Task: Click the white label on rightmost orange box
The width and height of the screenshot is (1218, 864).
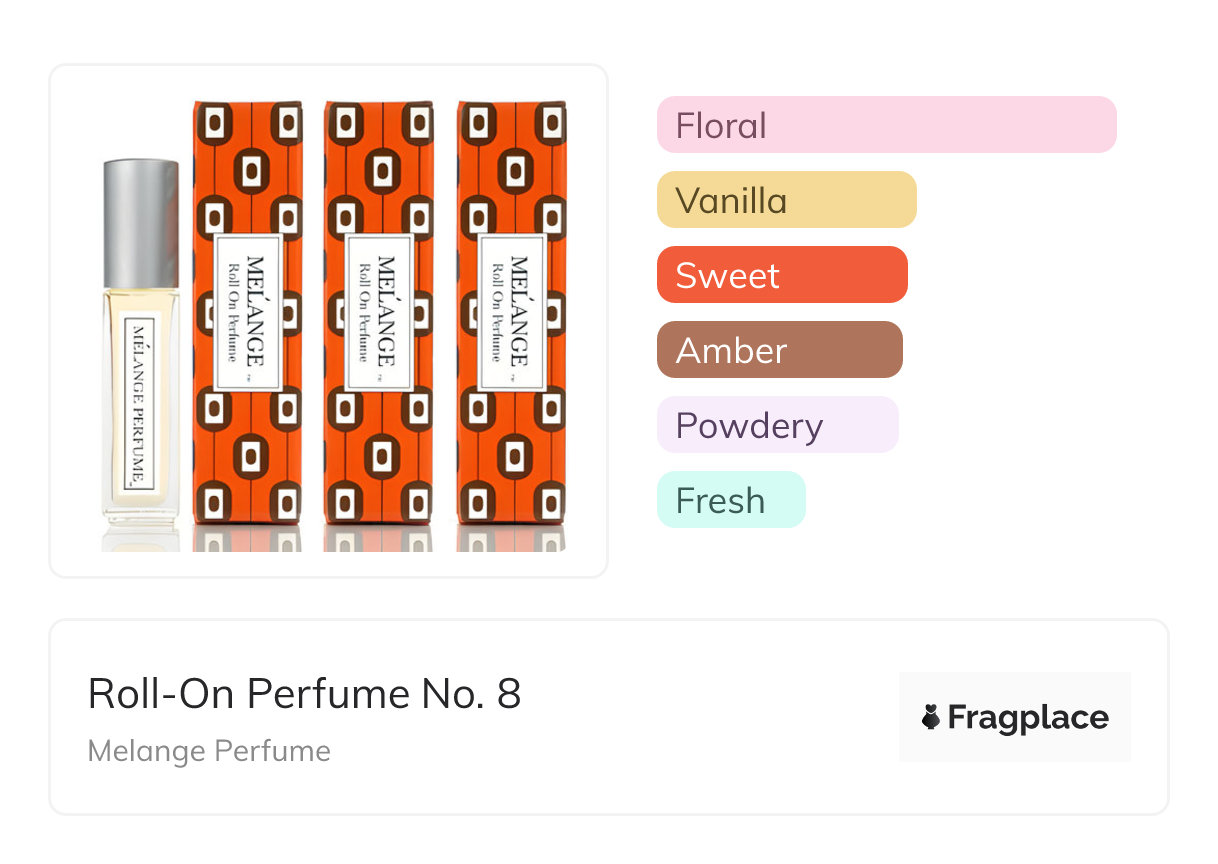Action: (512, 311)
